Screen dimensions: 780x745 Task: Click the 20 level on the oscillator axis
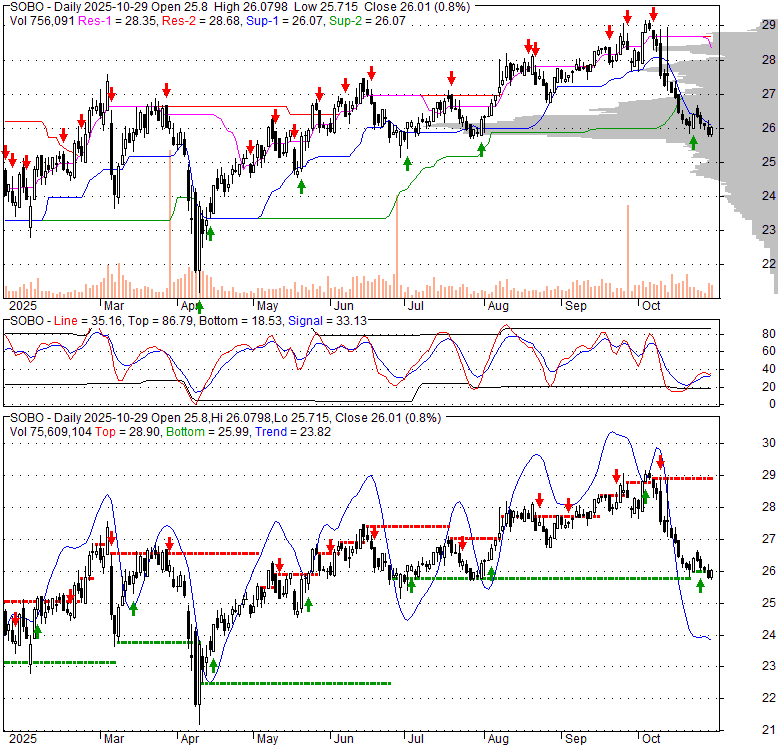[769, 386]
